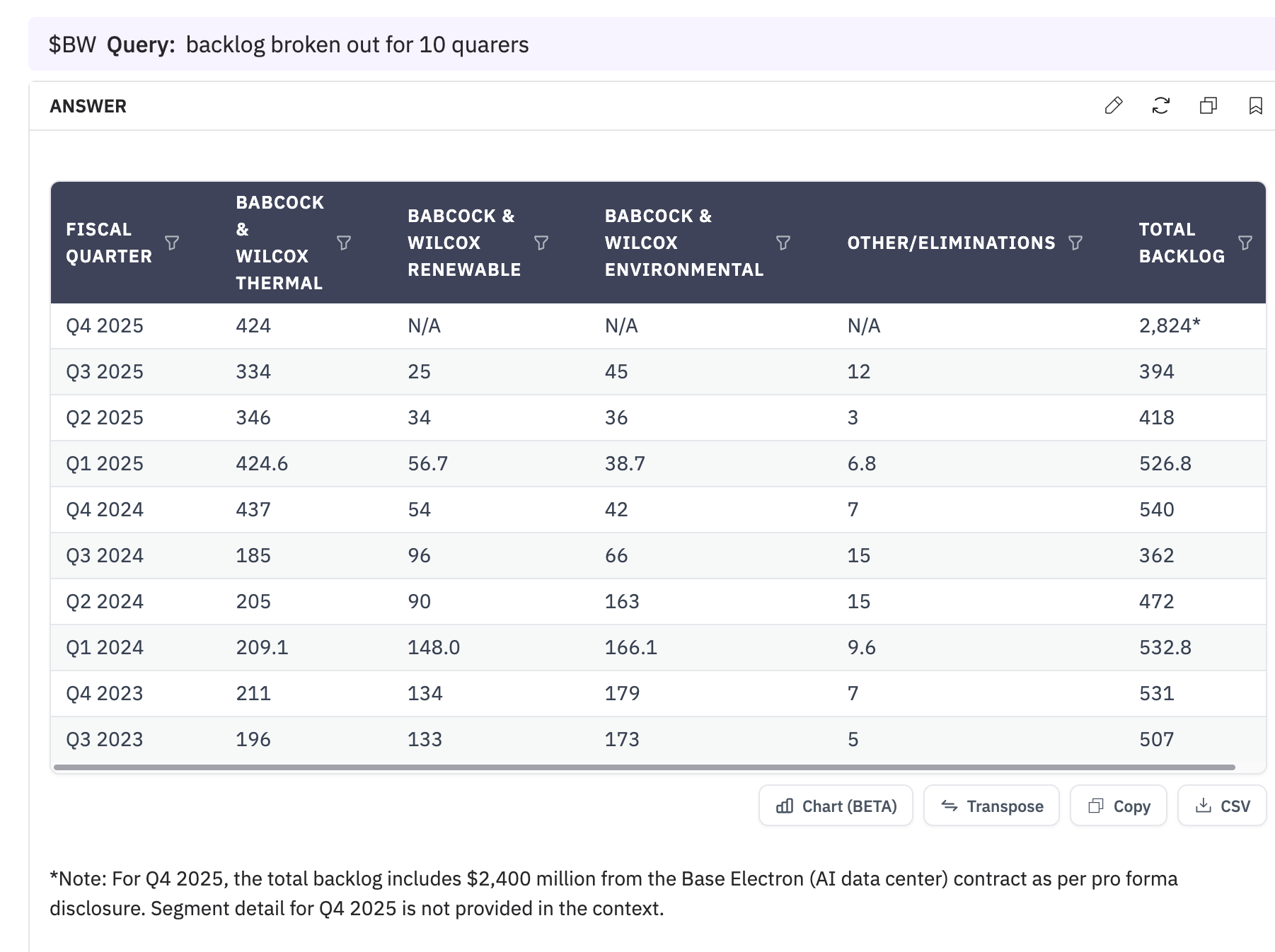Image resolution: width=1275 pixels, height=952 pixels.
Task: Click the duplicate answer icon
Action: coord(1208,106)
